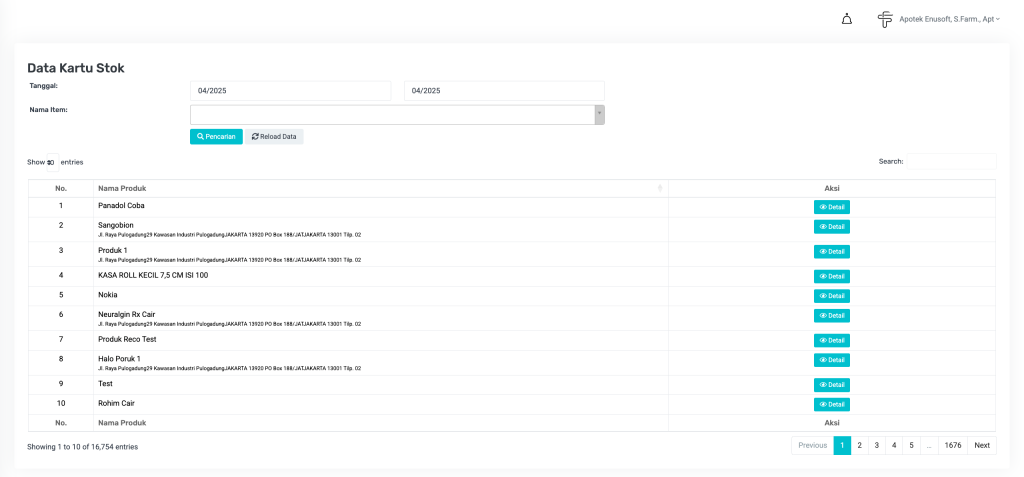The width and height of the screenshot is (1024, 477).
Task: Click the notification bell icon
Action: pos(847,19)
